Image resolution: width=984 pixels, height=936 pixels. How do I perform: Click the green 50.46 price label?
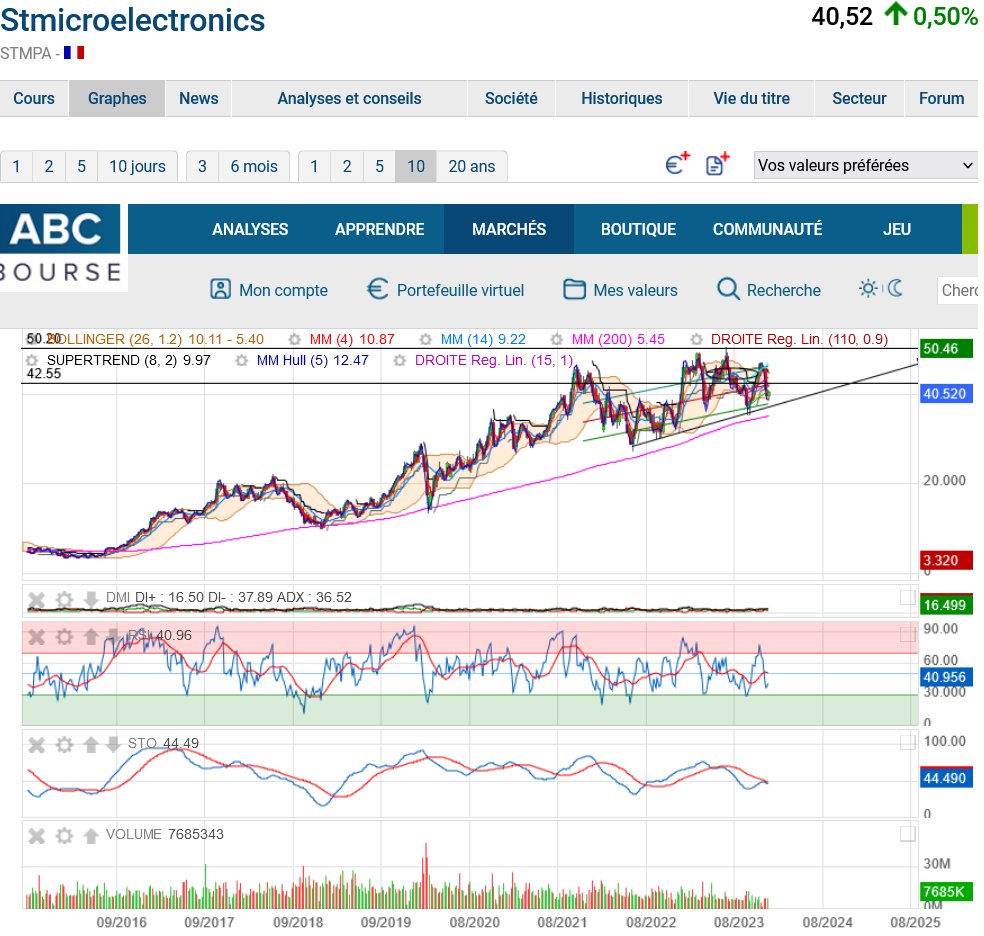pos(946,348)
